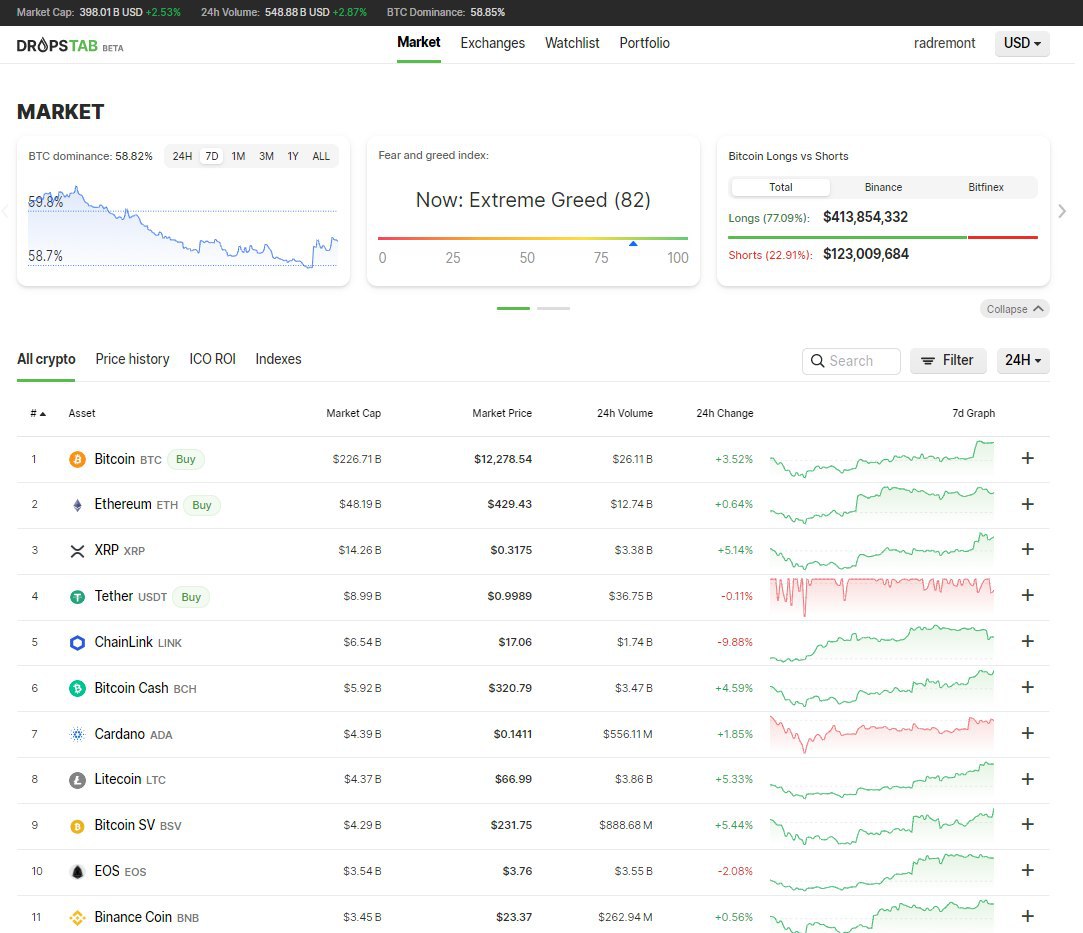
Task: Click the Bitcoin SV icon
Action: tap(77, 826)
